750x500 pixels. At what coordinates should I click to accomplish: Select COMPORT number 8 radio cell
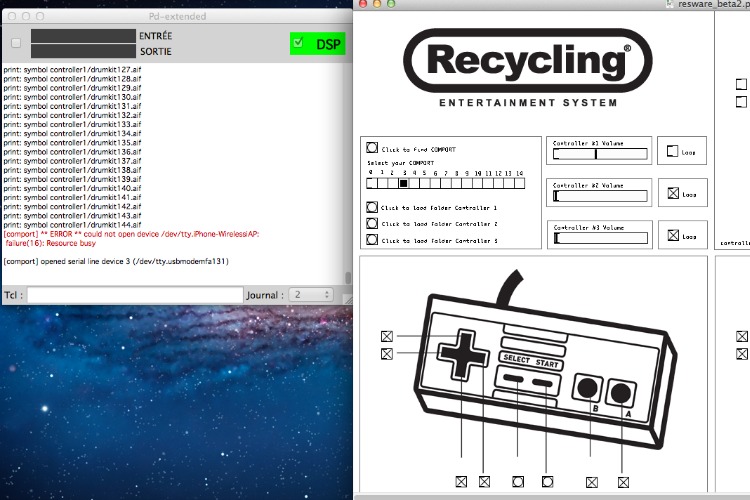tap(456, 183)
